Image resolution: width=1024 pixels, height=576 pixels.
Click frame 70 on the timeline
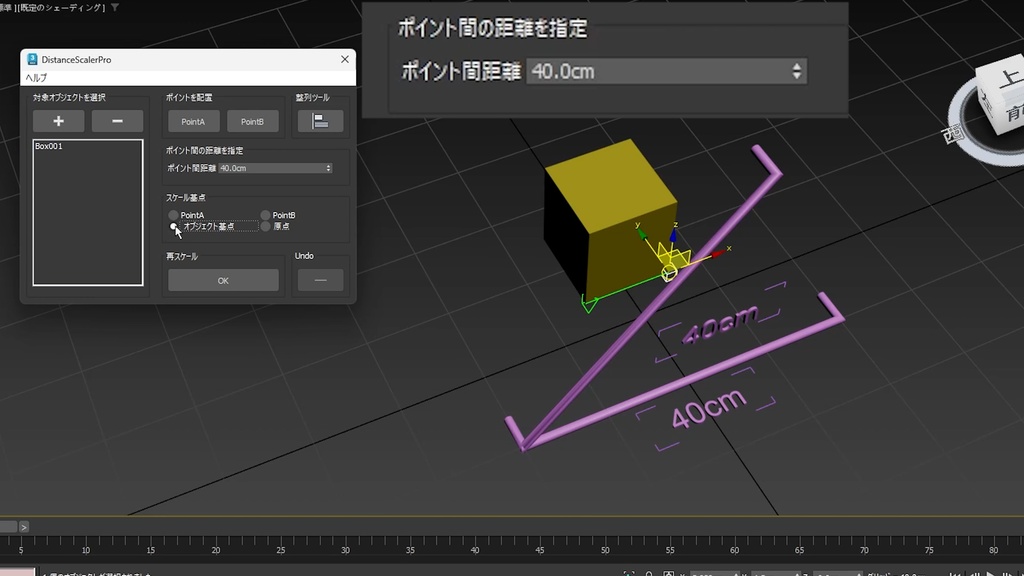click(x=864, y=550)
